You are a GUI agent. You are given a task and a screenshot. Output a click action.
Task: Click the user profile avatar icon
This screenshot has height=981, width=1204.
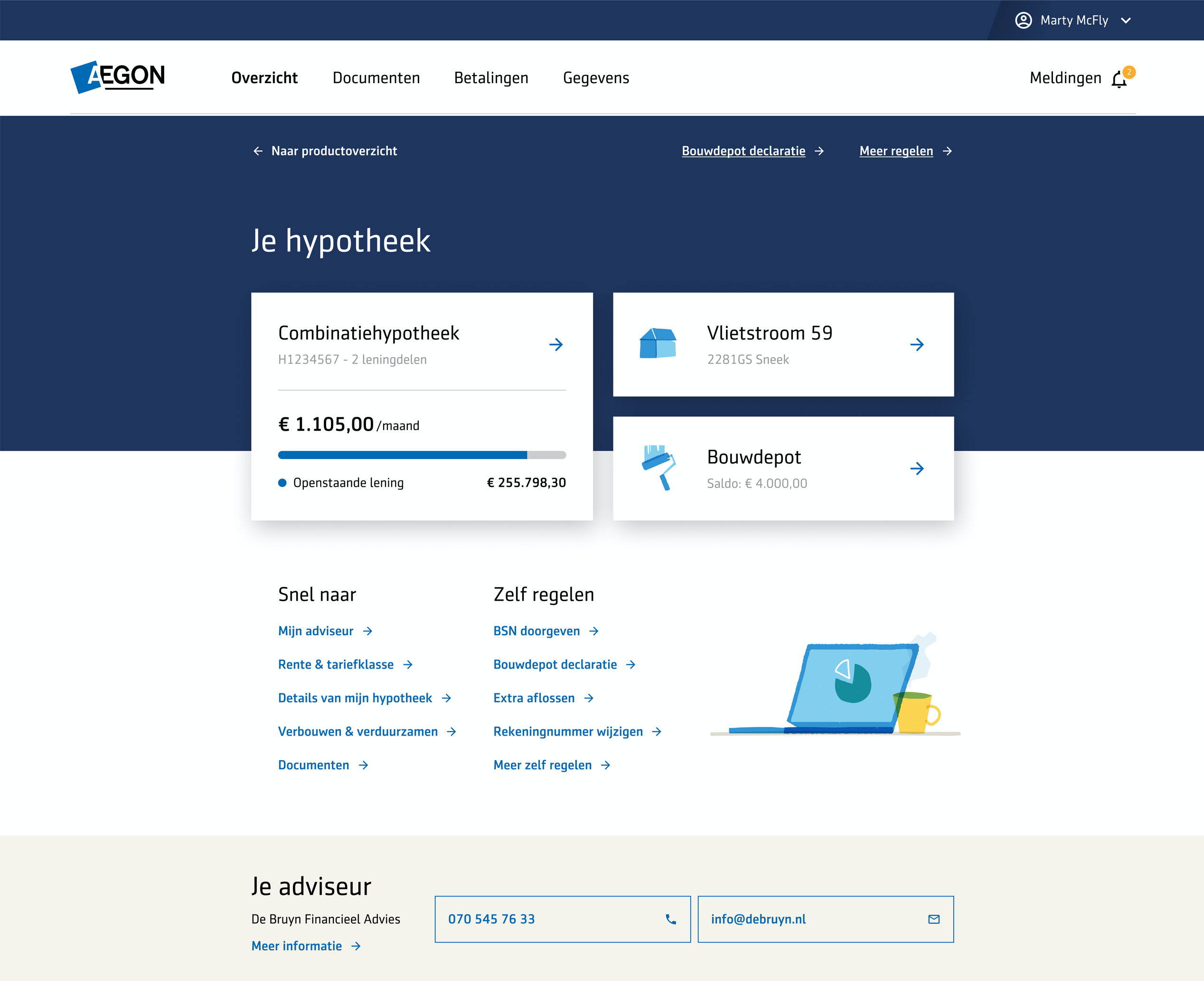pyautogui.click(x=1023, y=20)
